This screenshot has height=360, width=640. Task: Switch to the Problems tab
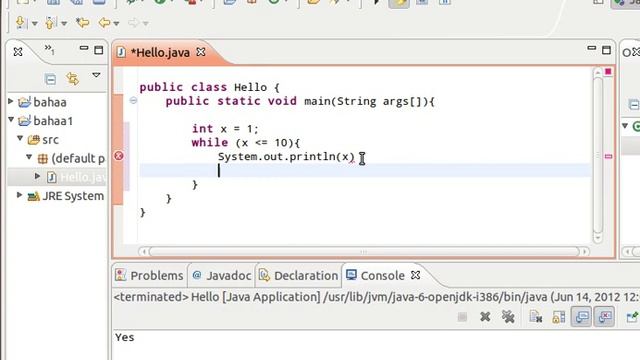tap(149, 276)
